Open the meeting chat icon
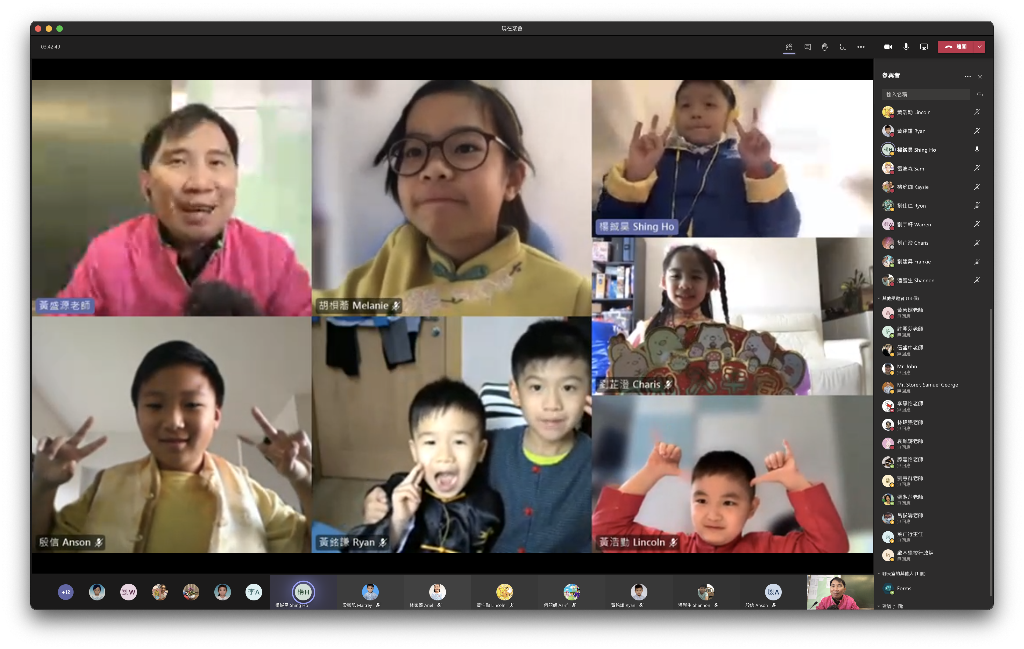1024x649 pixels. [807, 47]
